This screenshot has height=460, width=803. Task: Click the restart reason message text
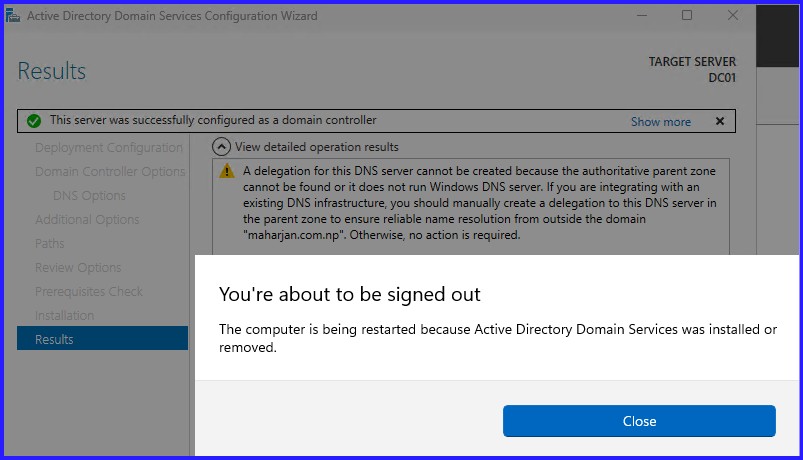[x=498, y=338]
